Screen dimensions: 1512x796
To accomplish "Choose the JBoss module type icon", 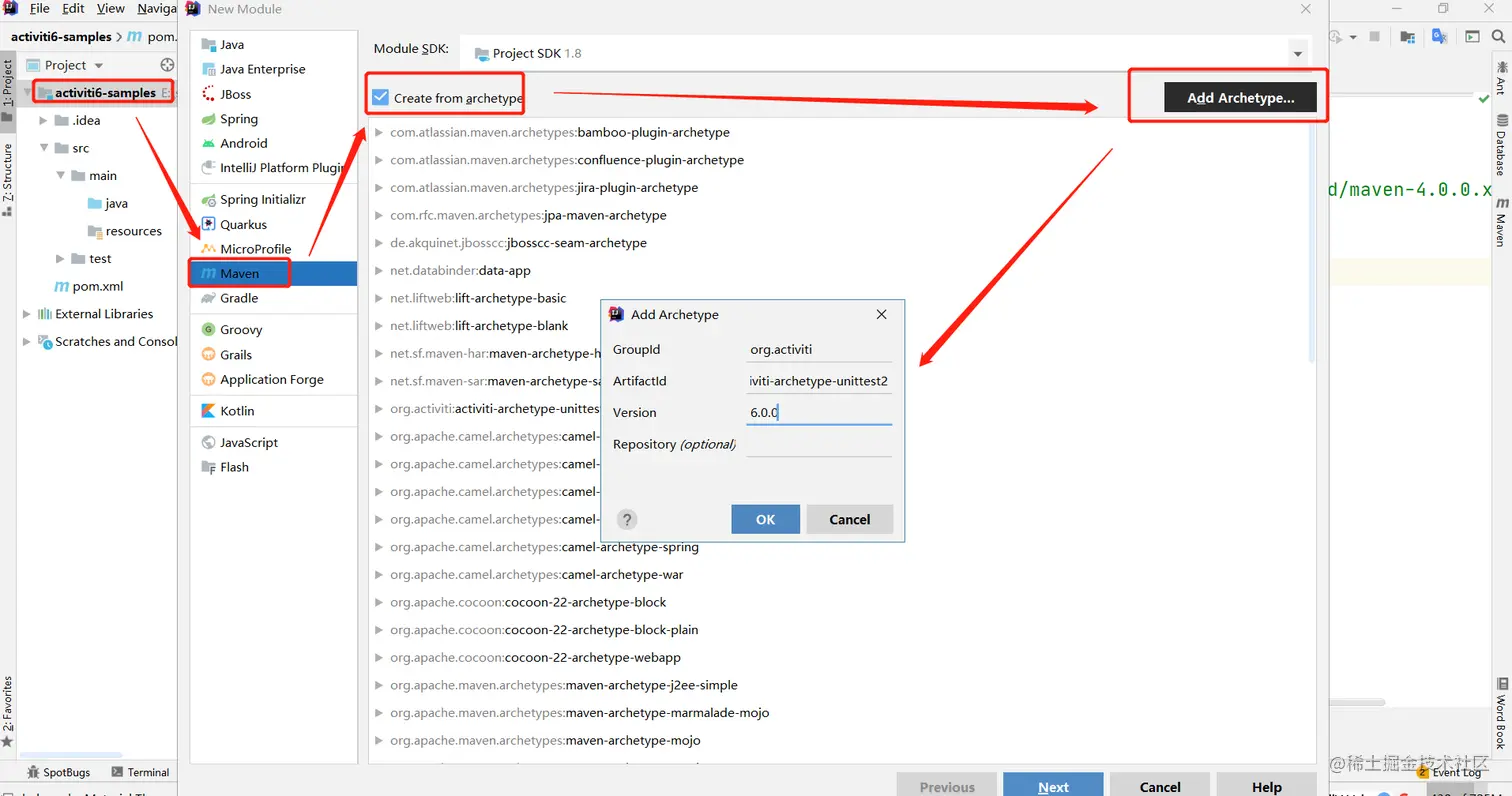I will tap(208, 94).
